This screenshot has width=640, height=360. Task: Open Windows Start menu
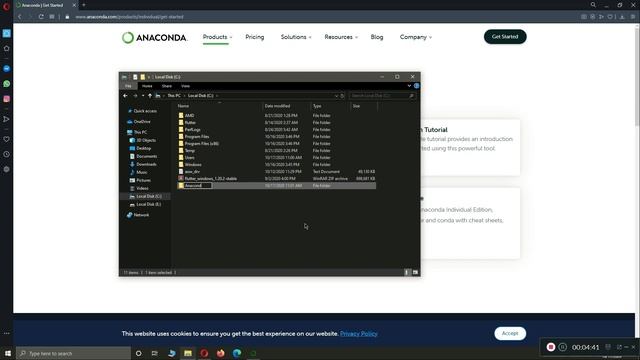(x=8, y=353)
